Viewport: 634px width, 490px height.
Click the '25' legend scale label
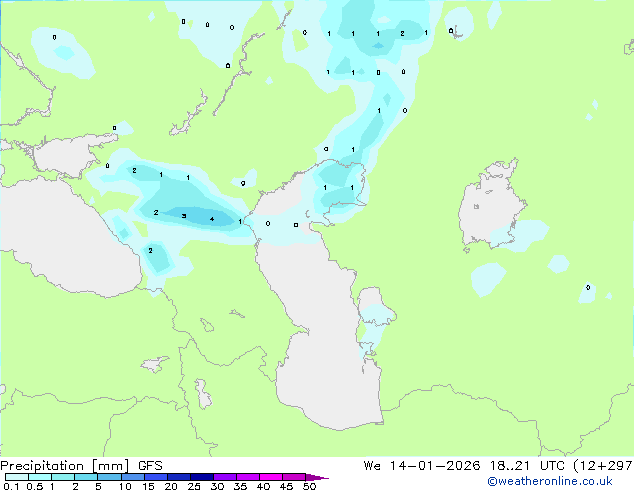[x=194, y=486]
